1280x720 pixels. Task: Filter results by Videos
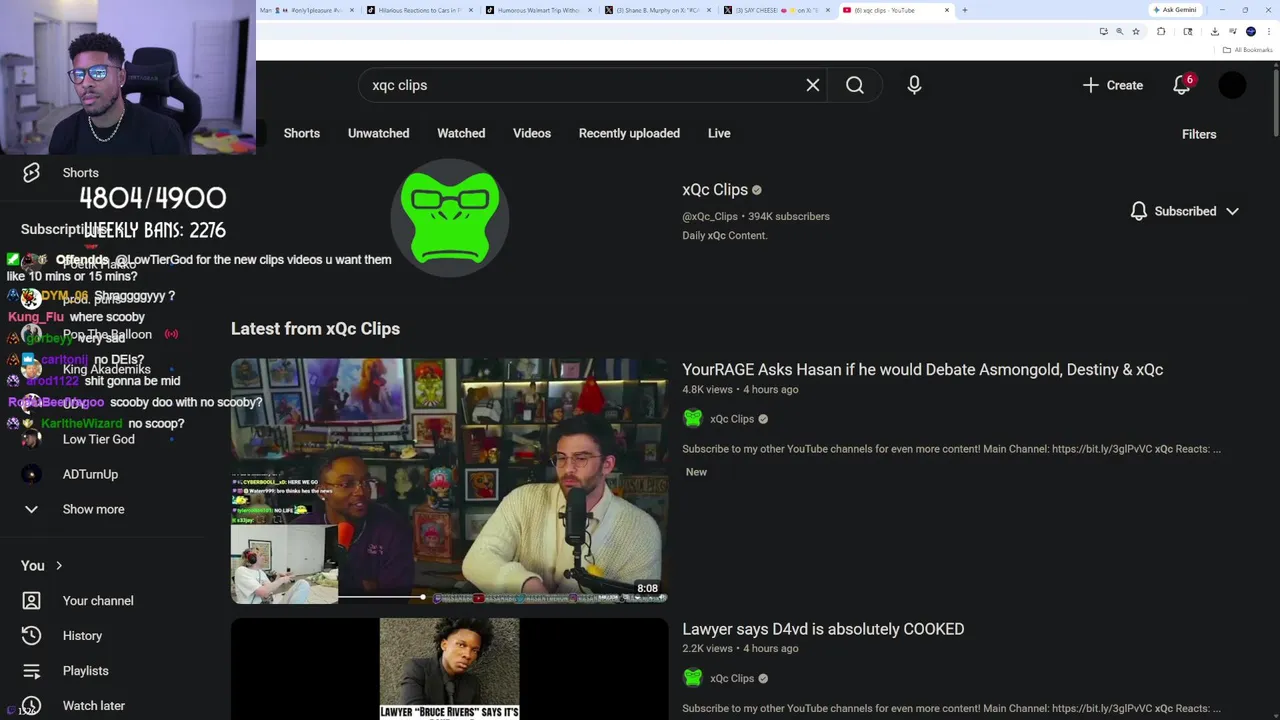click(x=532, y=133)
